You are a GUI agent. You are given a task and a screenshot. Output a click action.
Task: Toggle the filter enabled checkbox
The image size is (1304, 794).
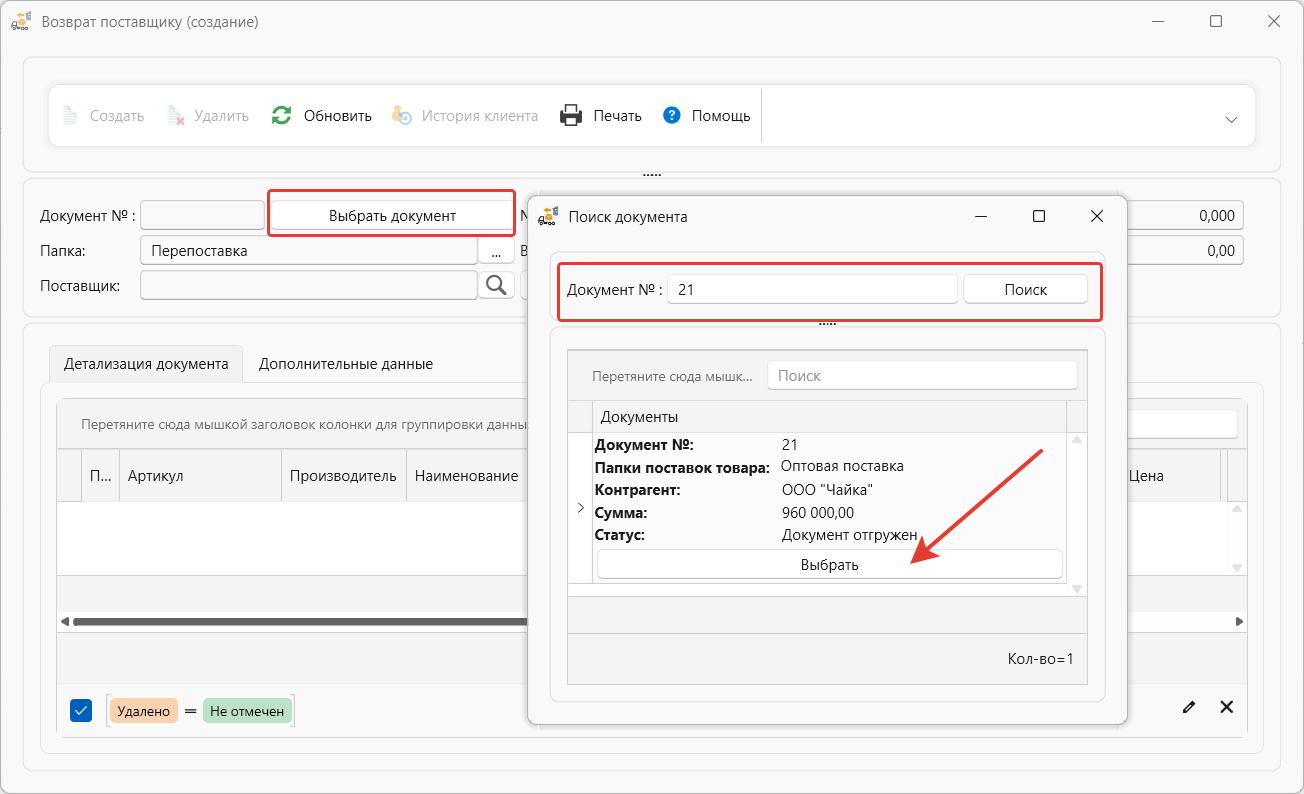81,710
